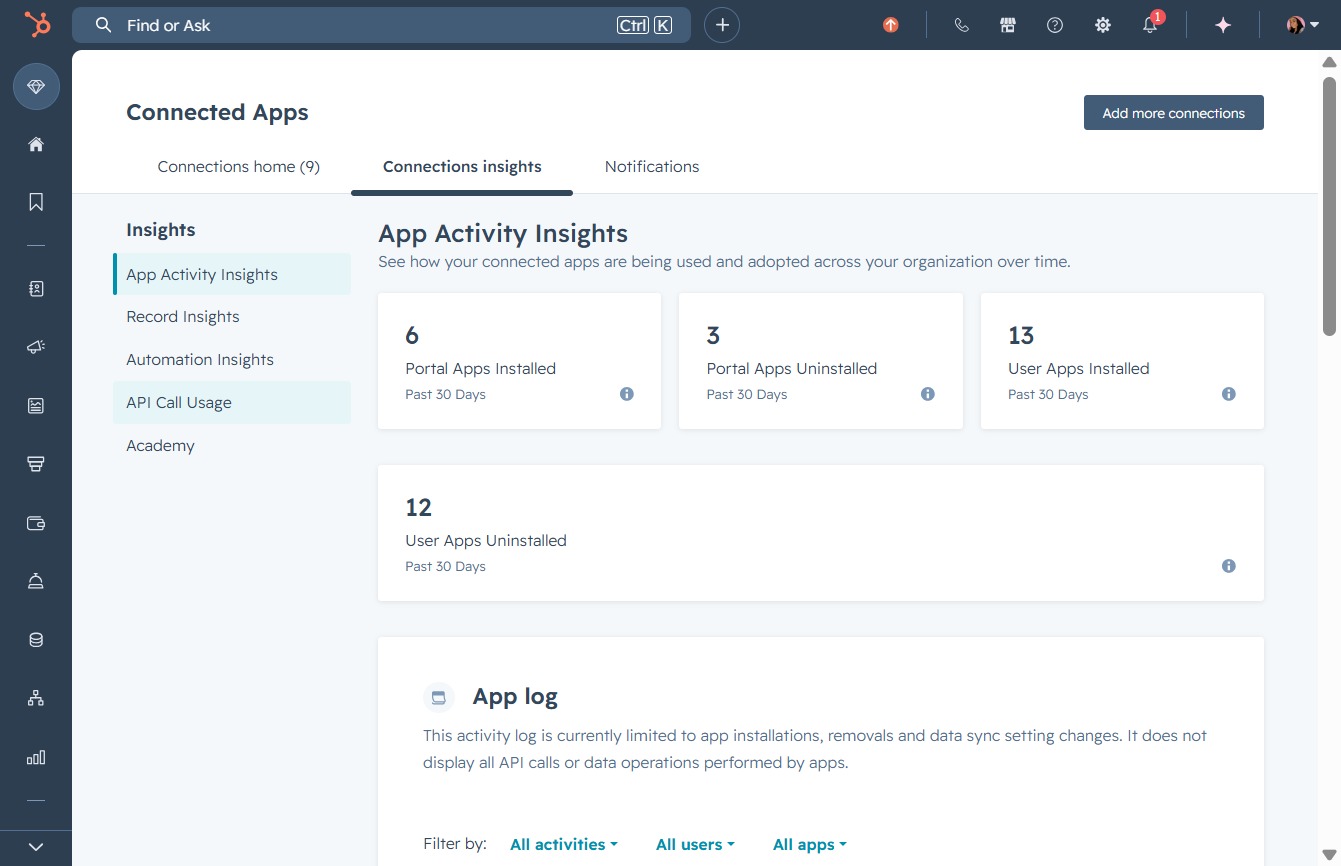Open Academy in the Insights menu
The image size is (1341, 866).
click(x=232, y=446)
